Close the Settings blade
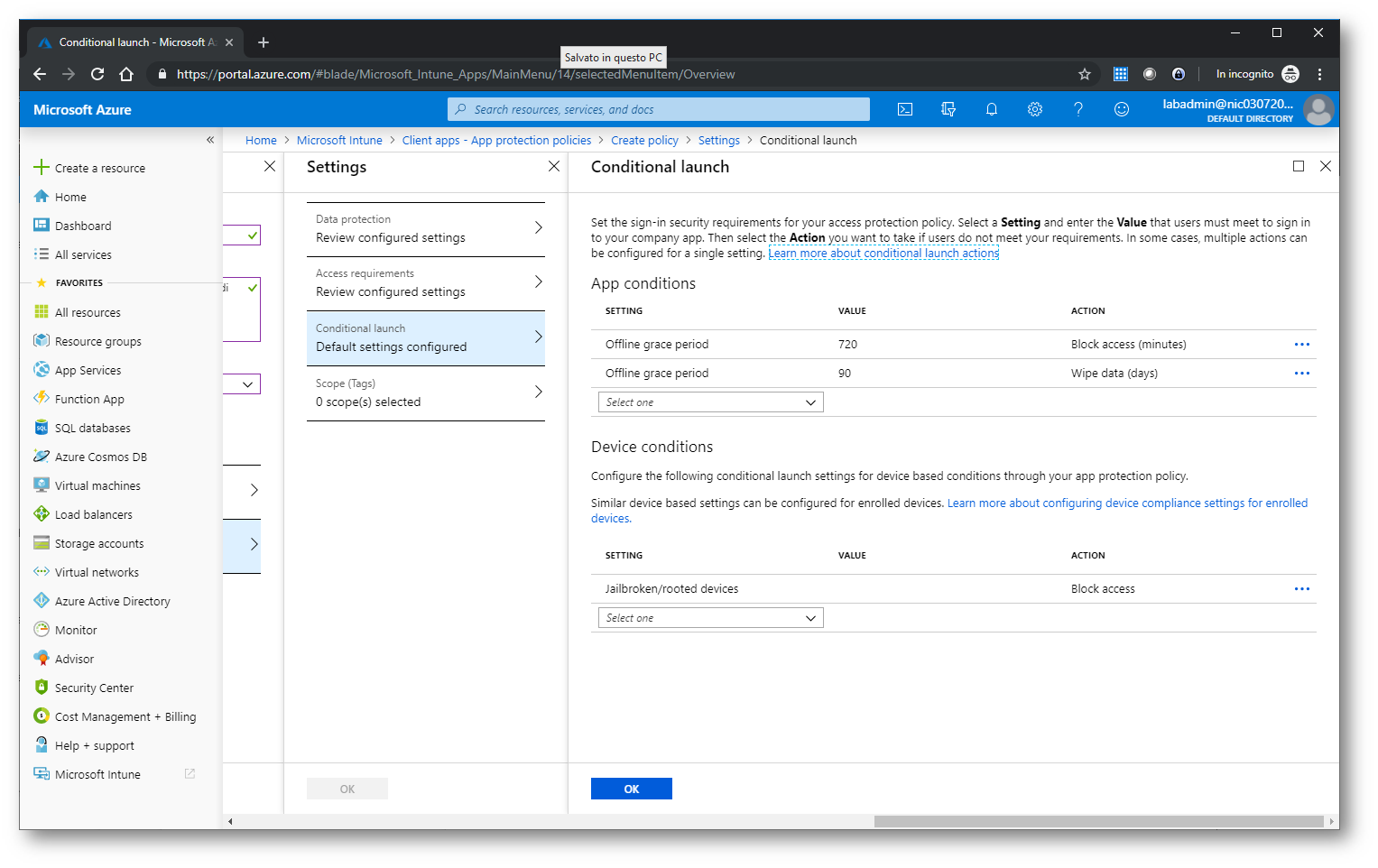This screenshot has height=868, width=1378. click(554, 166)
